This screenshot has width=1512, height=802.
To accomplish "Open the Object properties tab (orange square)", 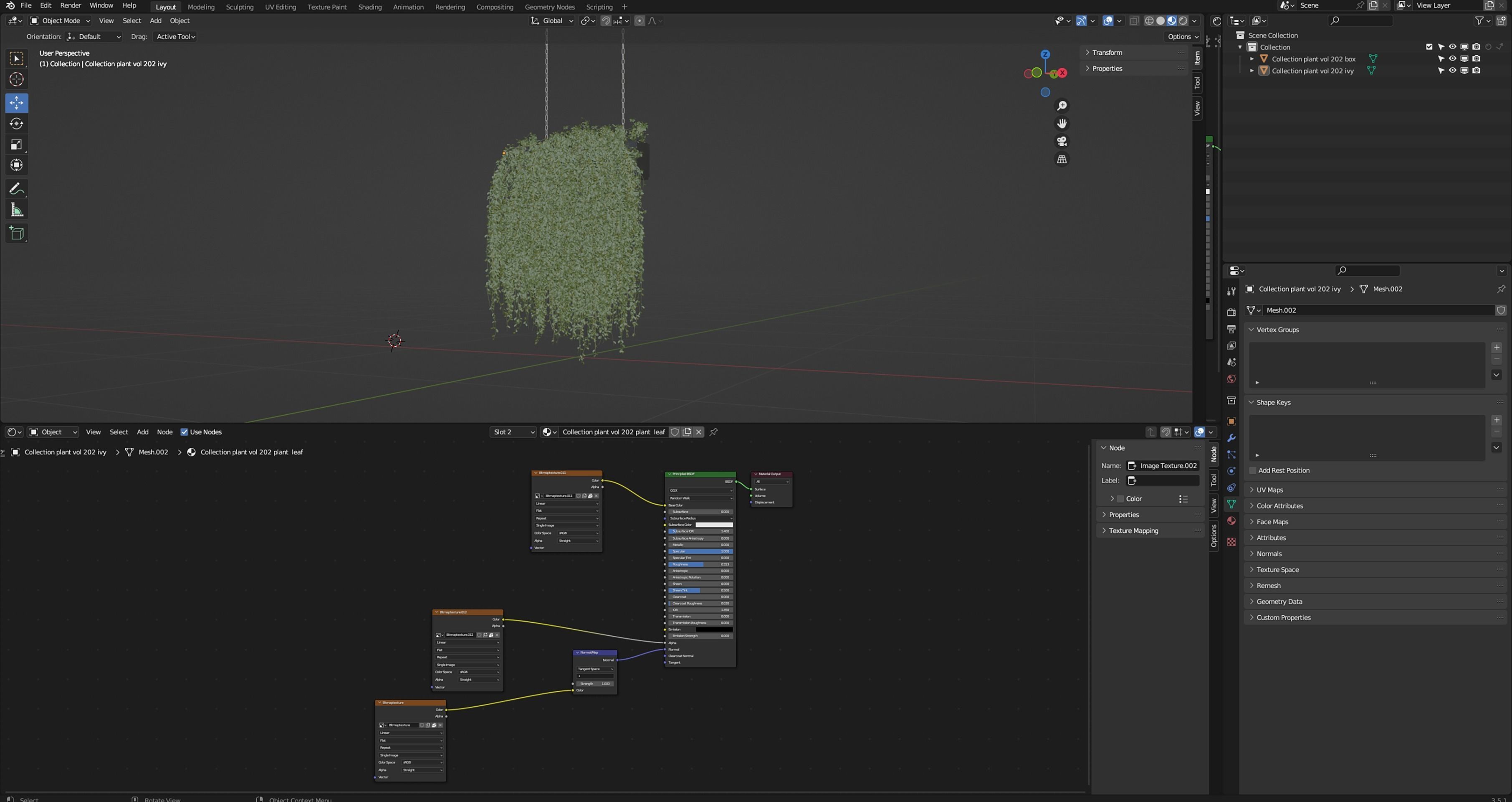I will [1231, 421].
